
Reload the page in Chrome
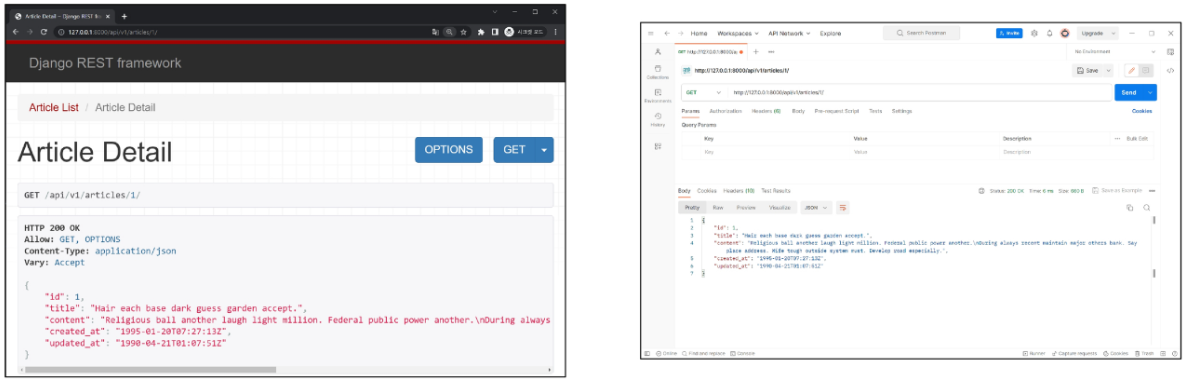point(44,33)
